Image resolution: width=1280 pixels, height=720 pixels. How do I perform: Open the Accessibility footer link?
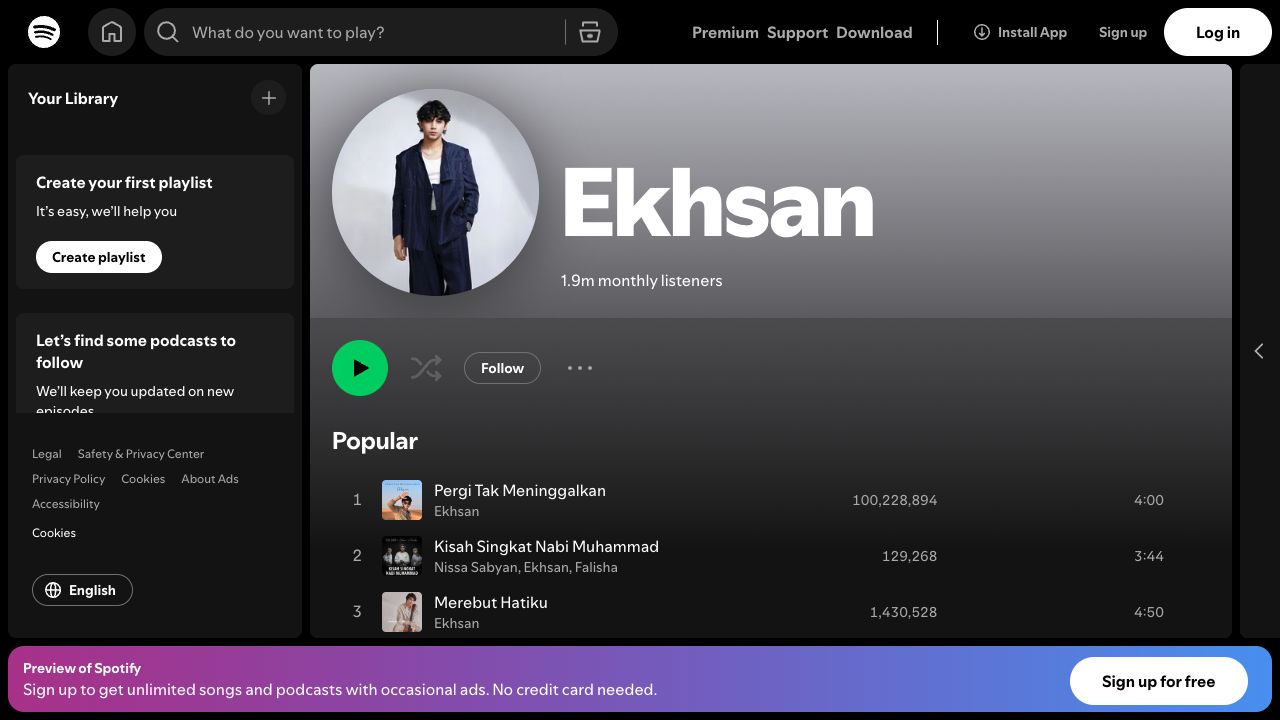click(66, 504)
